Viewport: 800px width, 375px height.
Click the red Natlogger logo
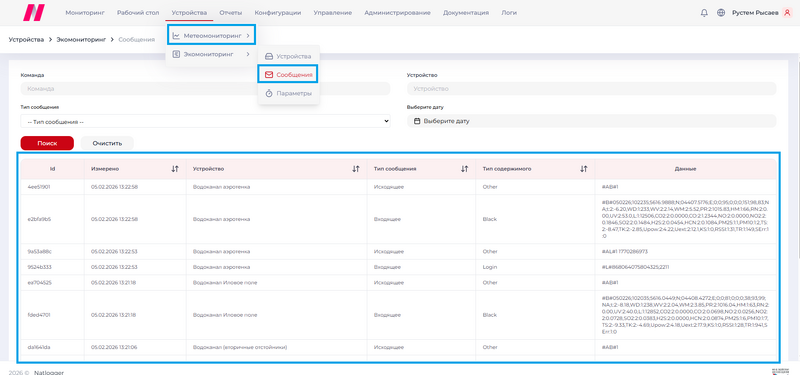pyautogui.click(x=34, y=12)
